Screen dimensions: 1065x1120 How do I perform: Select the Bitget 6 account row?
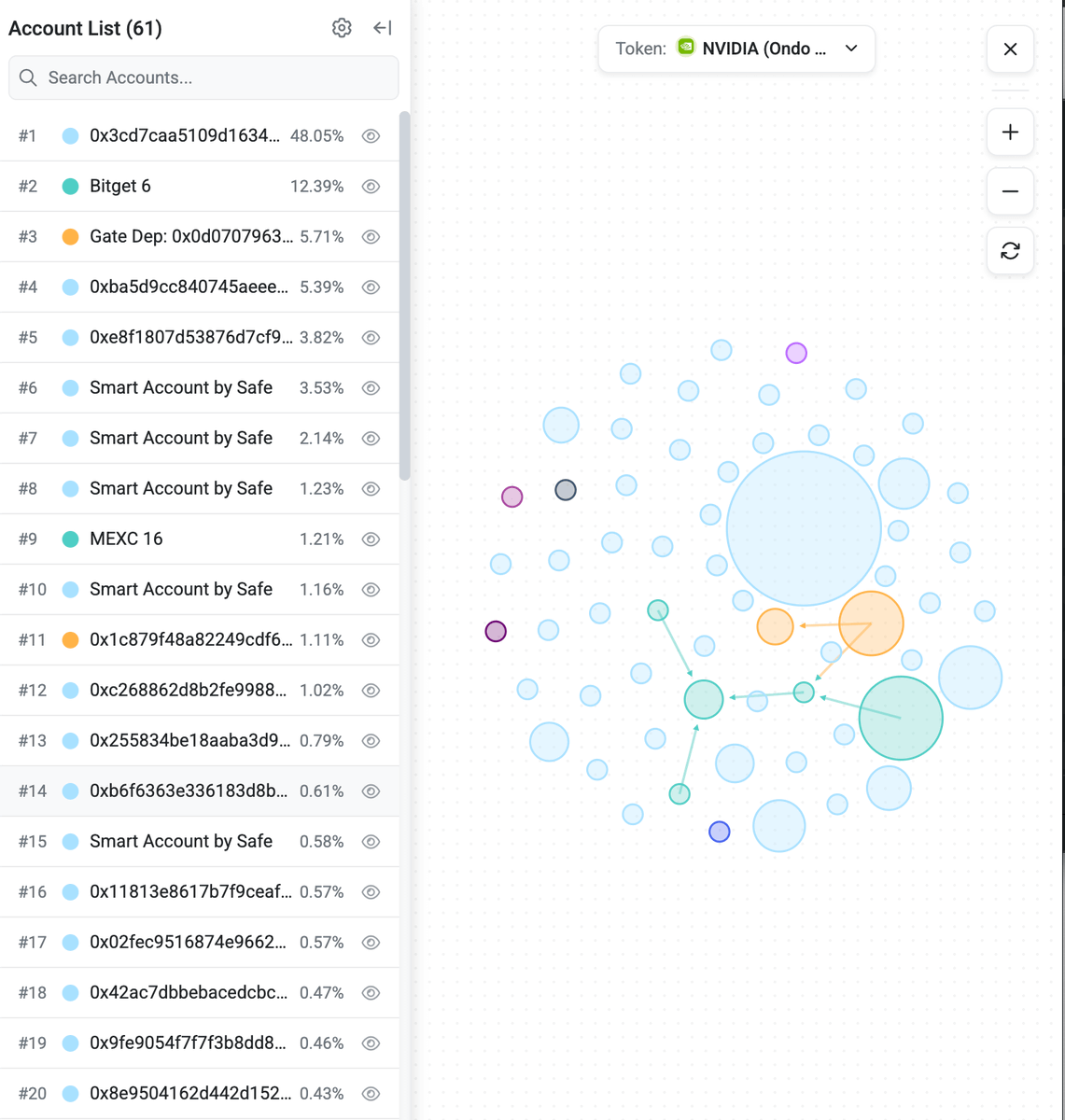[x=200, y=187]
